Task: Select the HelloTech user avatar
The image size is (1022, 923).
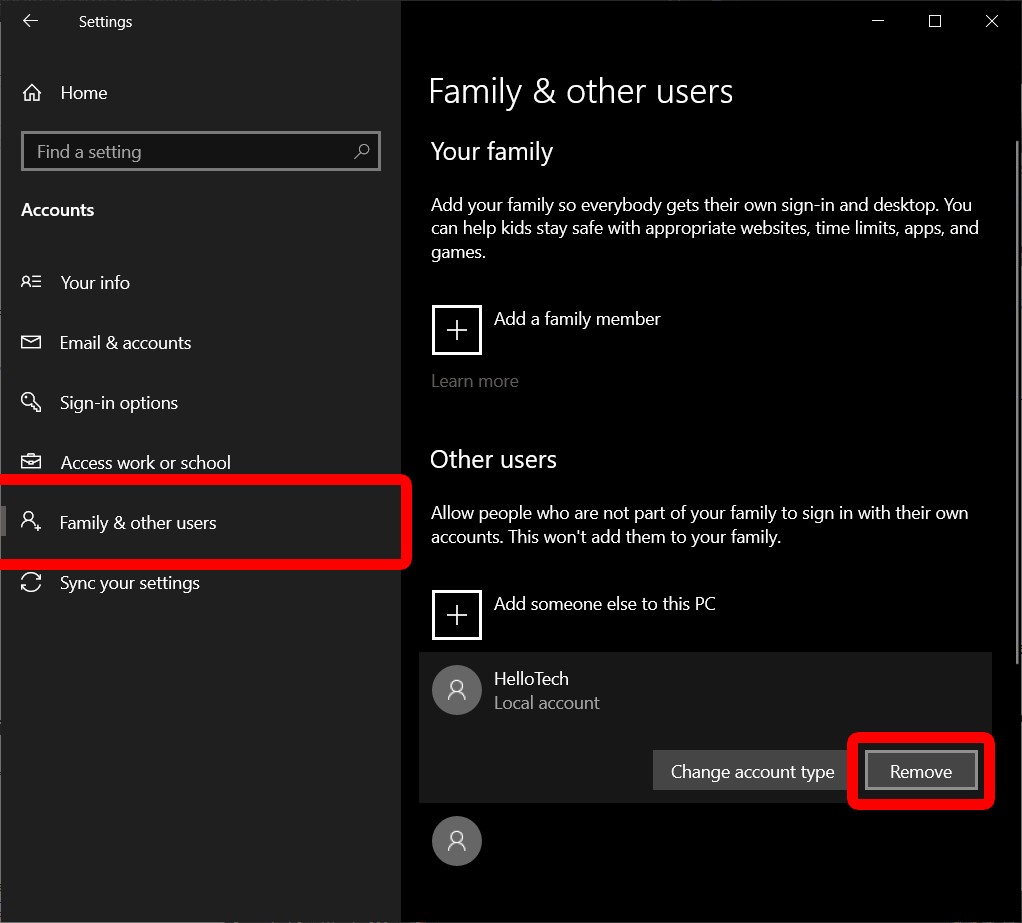Action: coord(456,690)
